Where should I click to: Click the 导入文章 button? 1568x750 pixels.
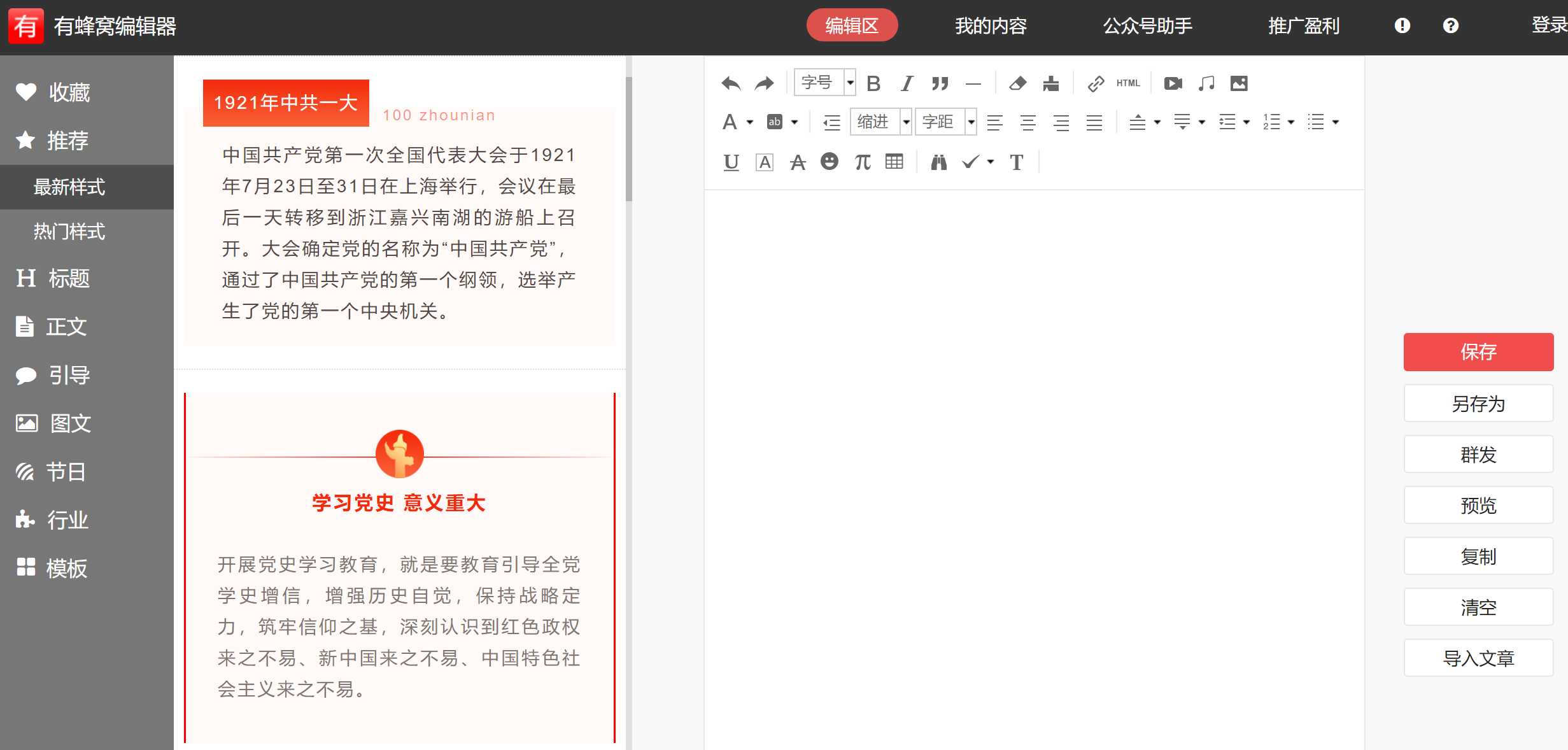pyautogui.click(x=1478, y=658)
